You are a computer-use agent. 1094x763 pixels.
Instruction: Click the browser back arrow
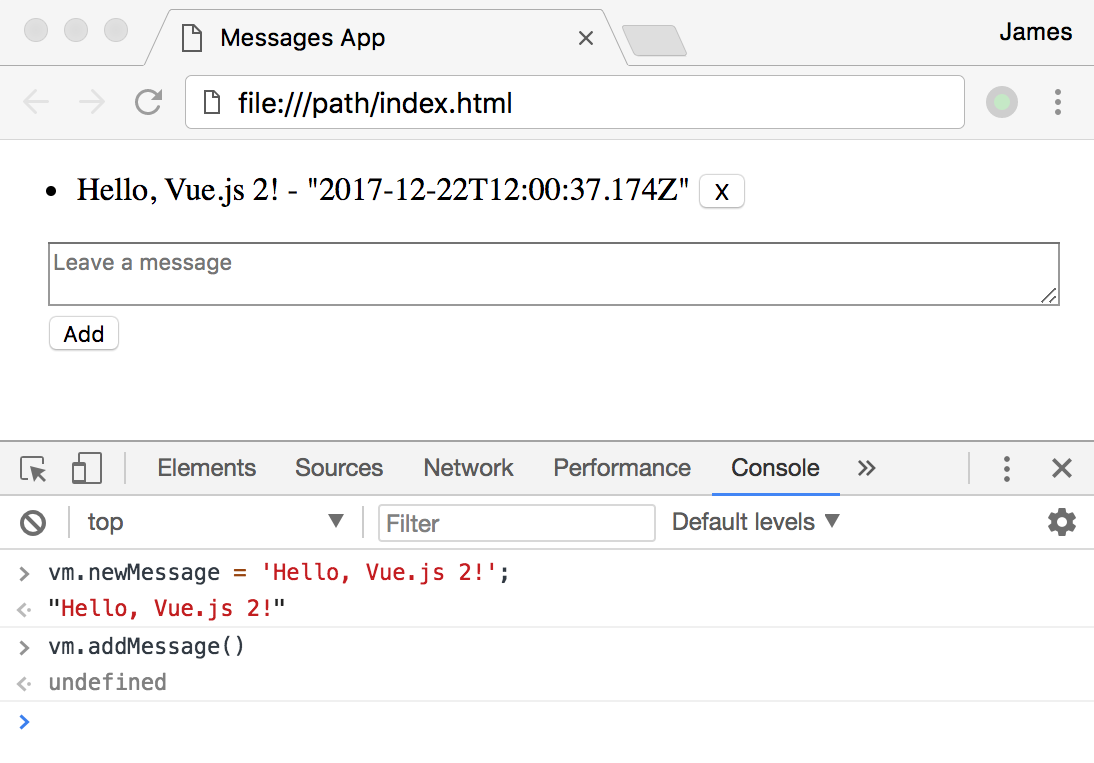[x=36, y=102]
